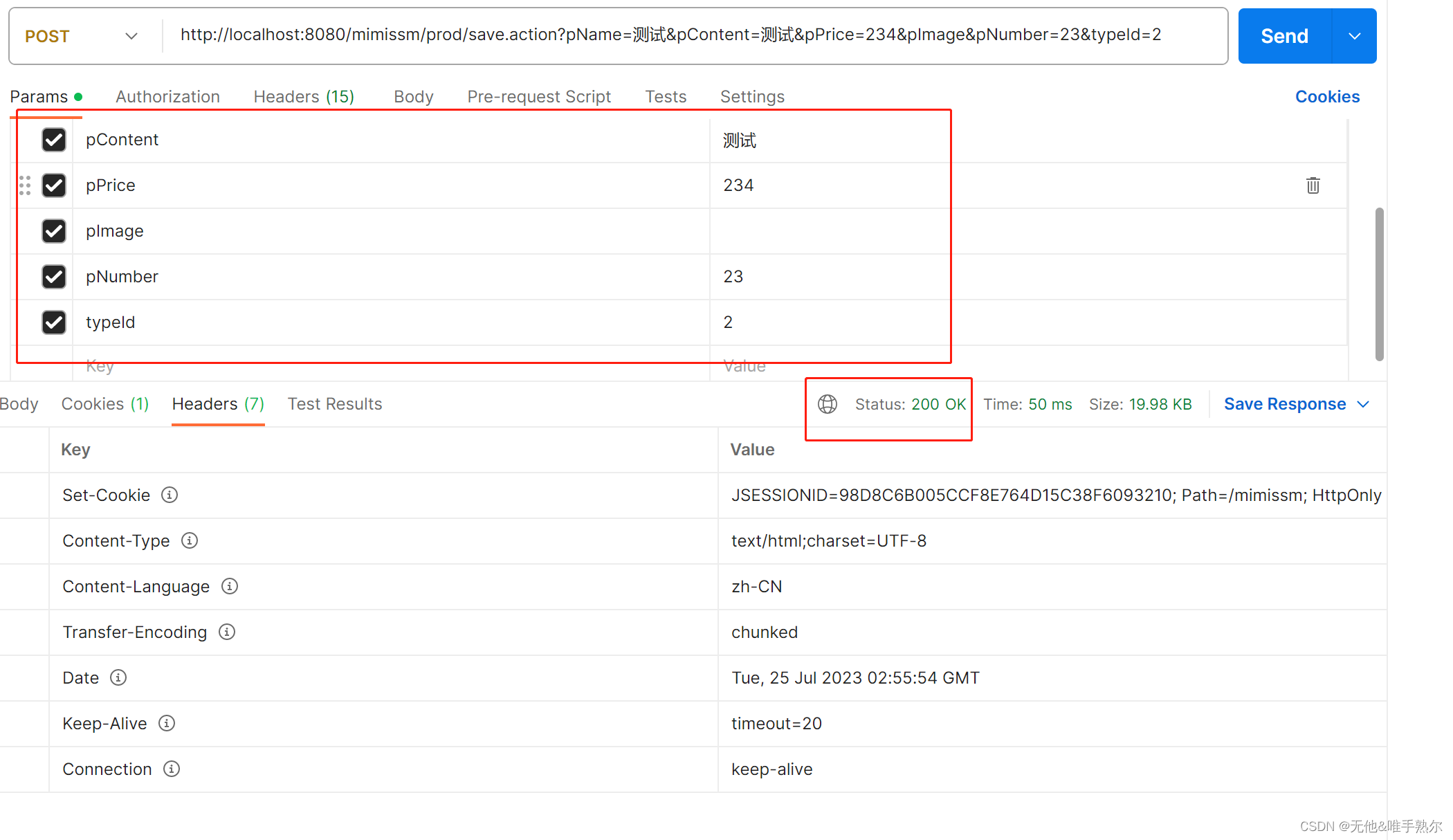Image resolution: width=1453 pixels, height=840 pixels.
Task: Toggle the pImage parameter checkbox
Action: tap(54, 231)
